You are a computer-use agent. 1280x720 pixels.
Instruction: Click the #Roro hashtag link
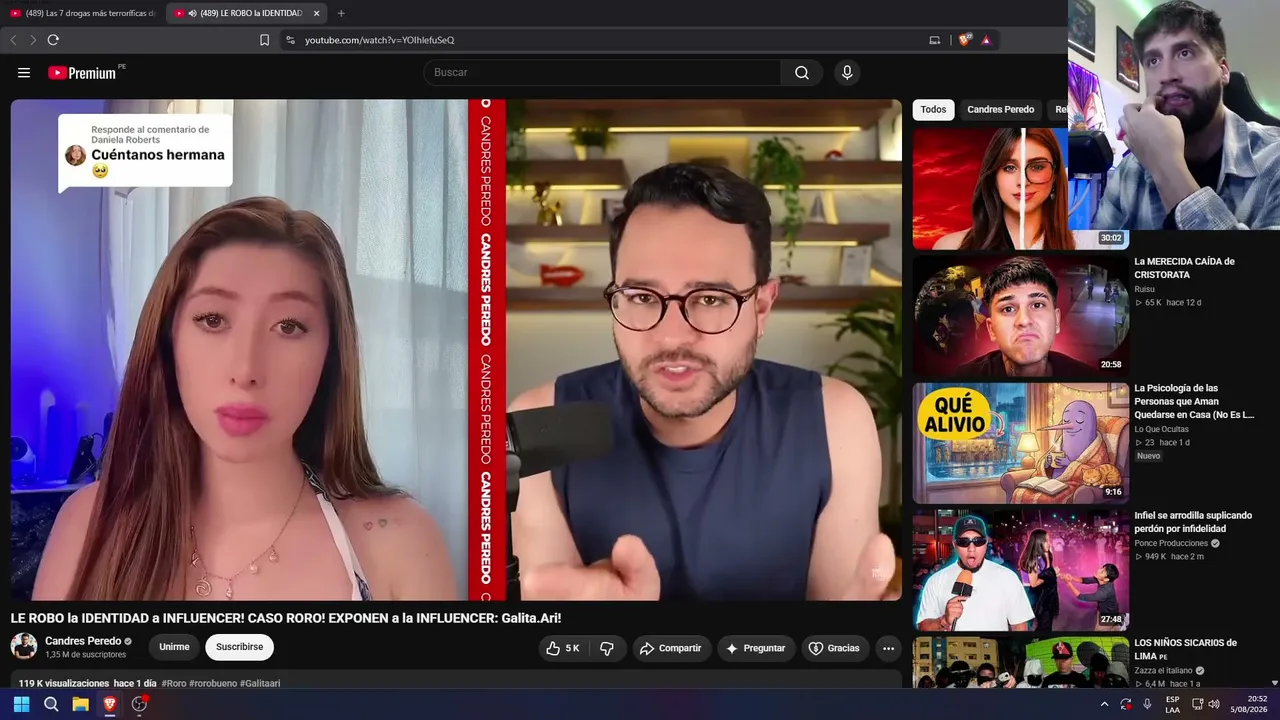point(174,684)
